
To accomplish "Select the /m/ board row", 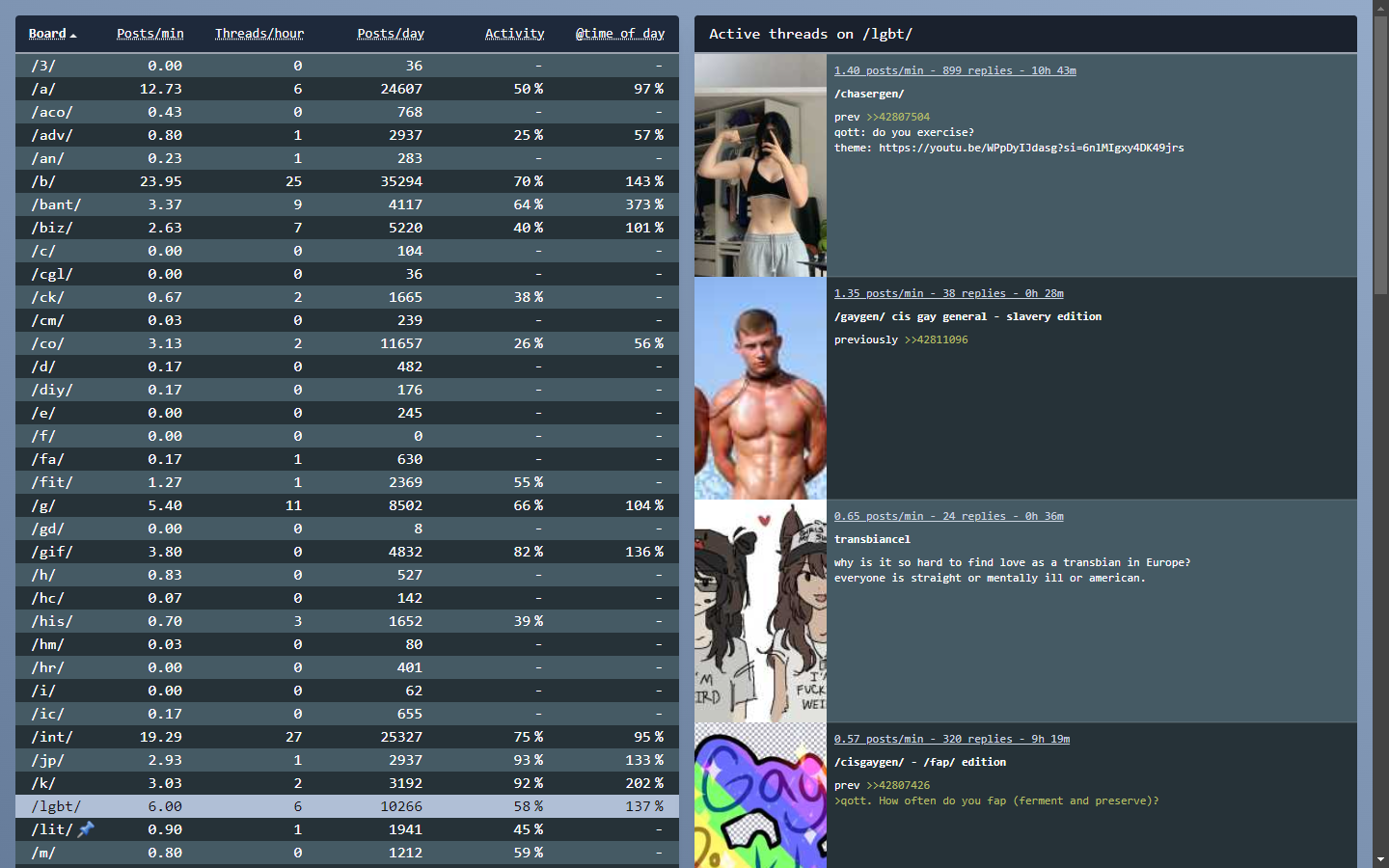I will 347,853.
